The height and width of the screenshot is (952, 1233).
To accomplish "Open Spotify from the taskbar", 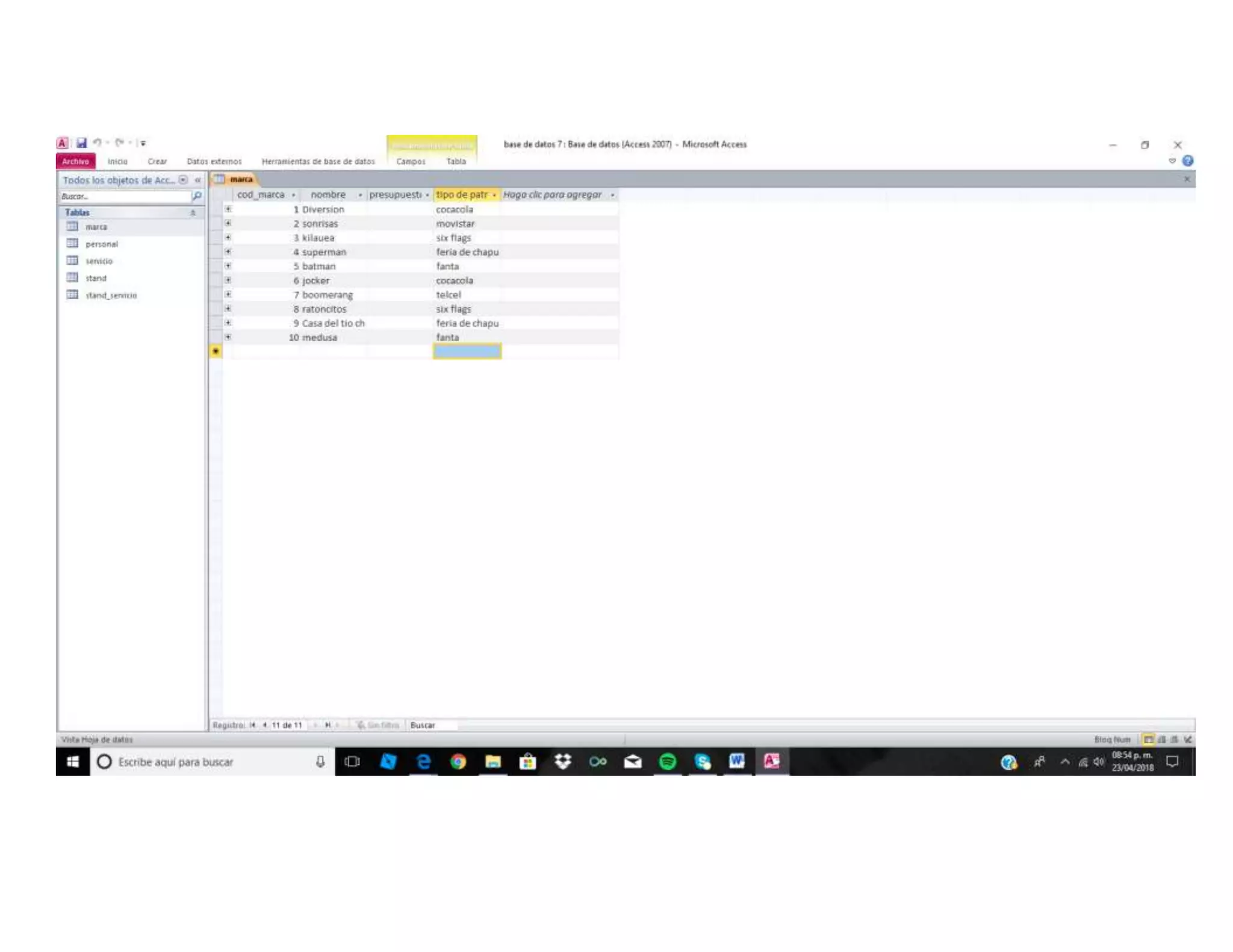I will [x=667, y=762].
